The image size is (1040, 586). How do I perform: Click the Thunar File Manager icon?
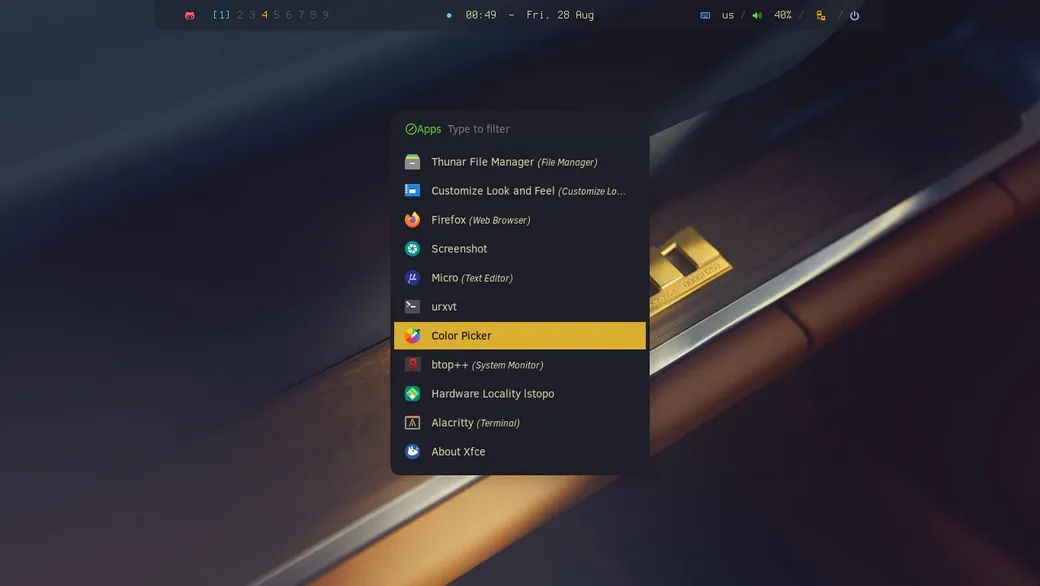point(413,162)
